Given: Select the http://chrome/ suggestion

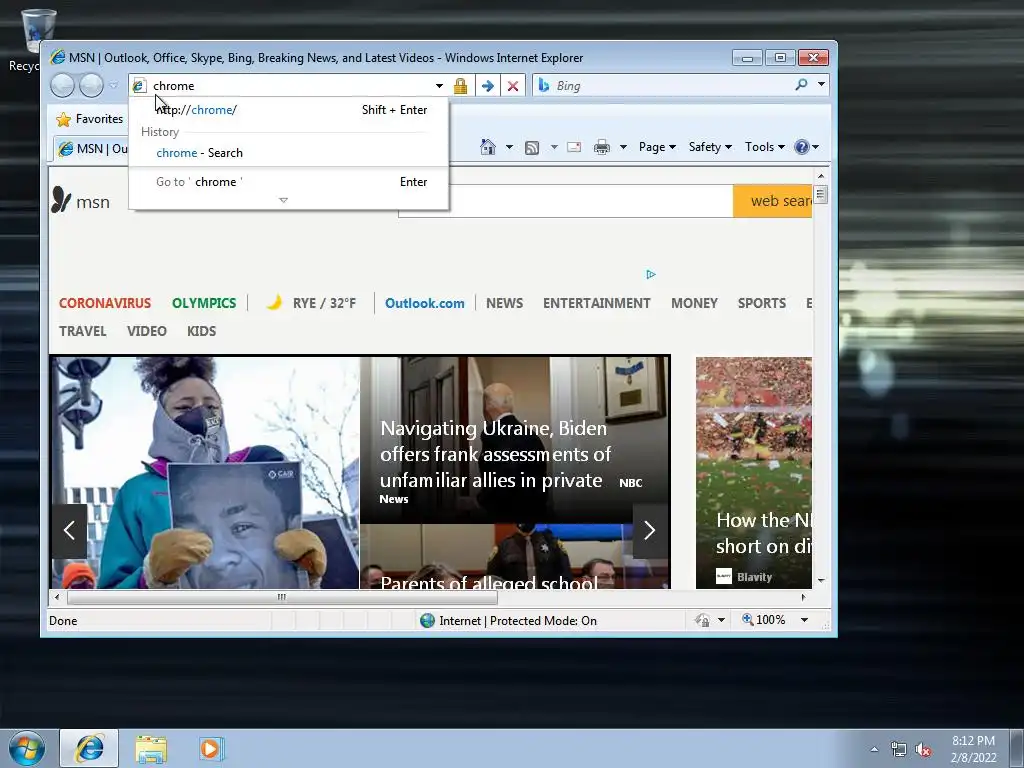Looking at the screenshot, I should 289,110.
